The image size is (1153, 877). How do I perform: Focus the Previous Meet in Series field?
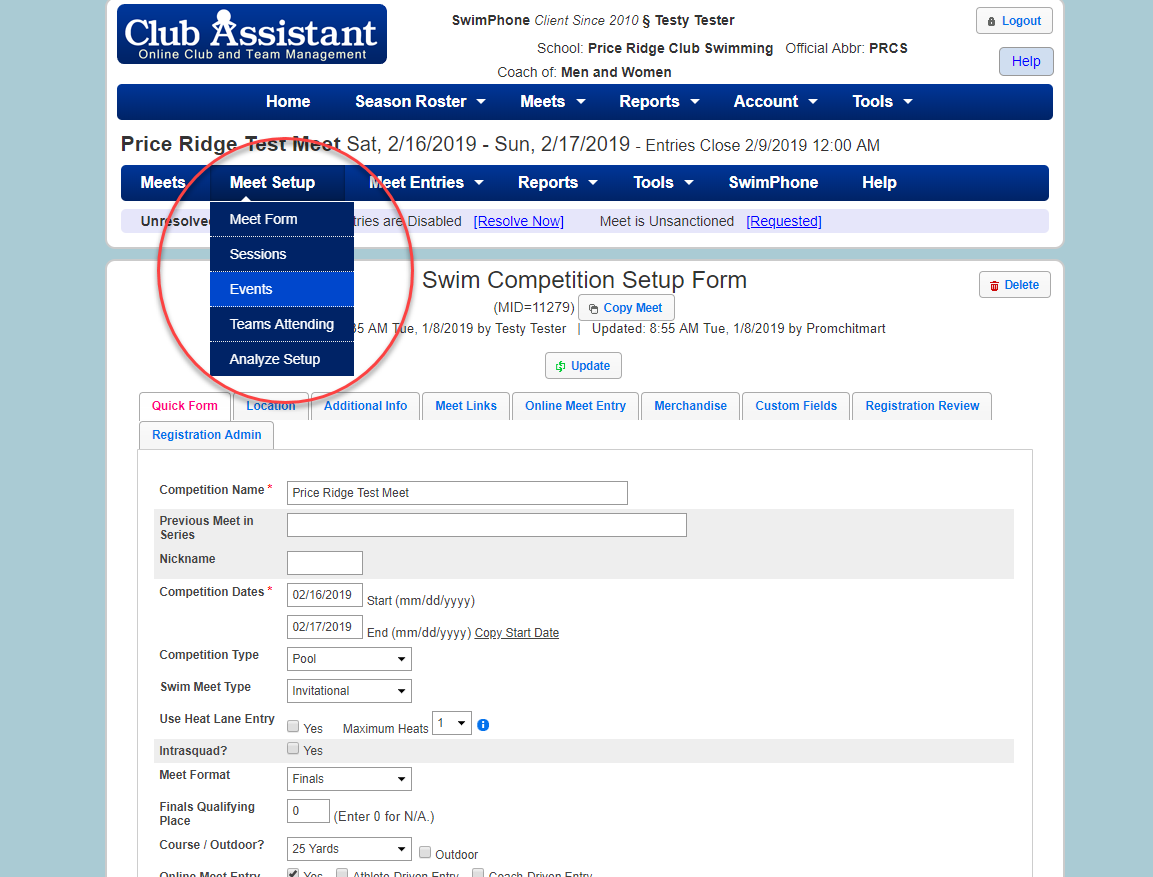pyautogui.click(x=487, y=525)
